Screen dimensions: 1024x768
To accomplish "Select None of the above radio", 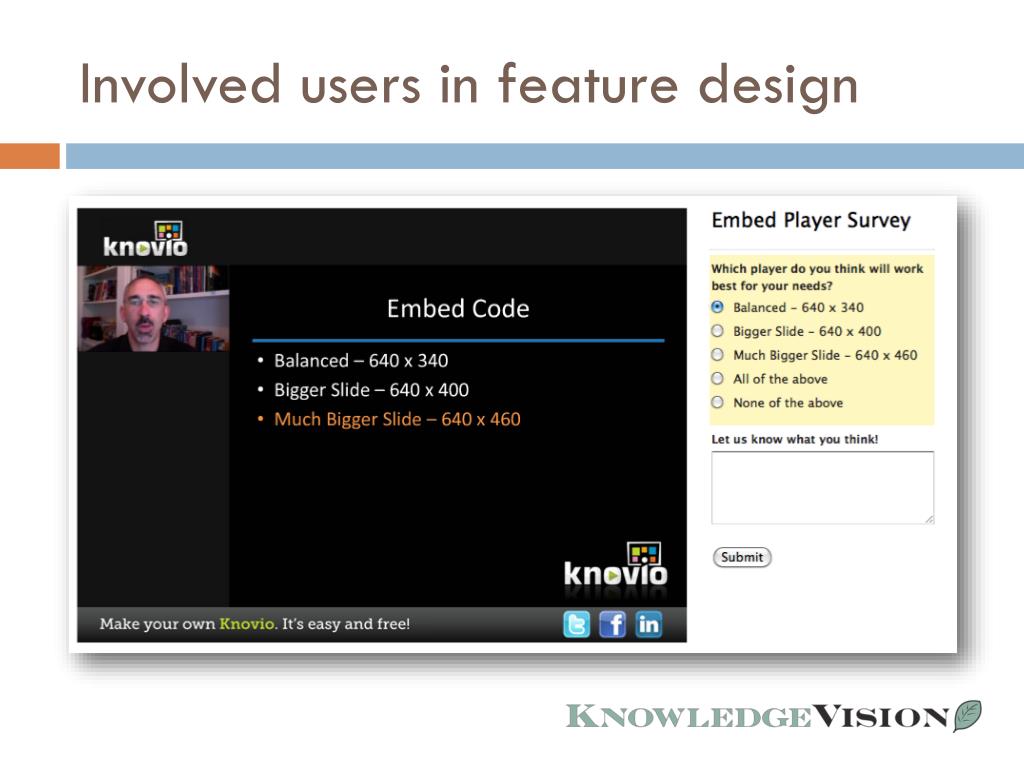I will coord(718,402).
